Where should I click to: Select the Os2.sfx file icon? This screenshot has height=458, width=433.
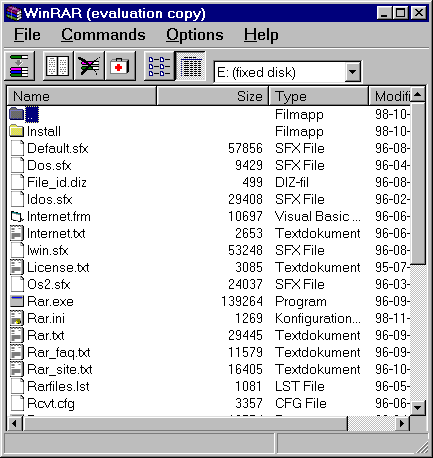(x=17, y=284)
